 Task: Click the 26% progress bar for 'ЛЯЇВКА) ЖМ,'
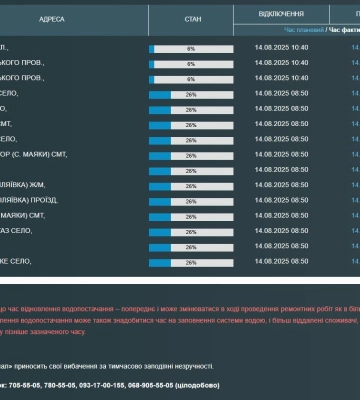click(x=191, y=186)
